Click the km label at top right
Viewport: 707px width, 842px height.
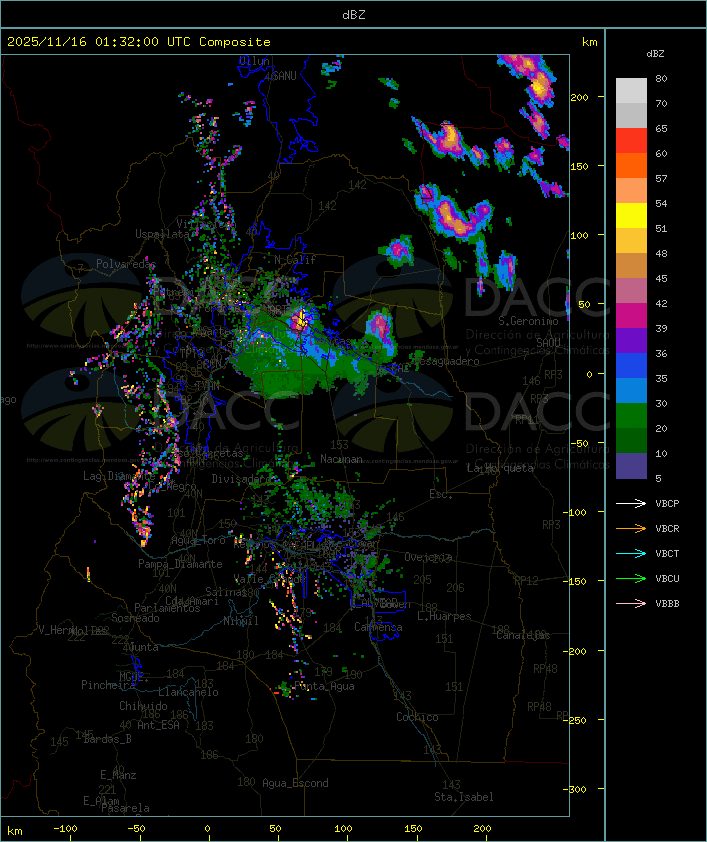[x=589, y=42]
